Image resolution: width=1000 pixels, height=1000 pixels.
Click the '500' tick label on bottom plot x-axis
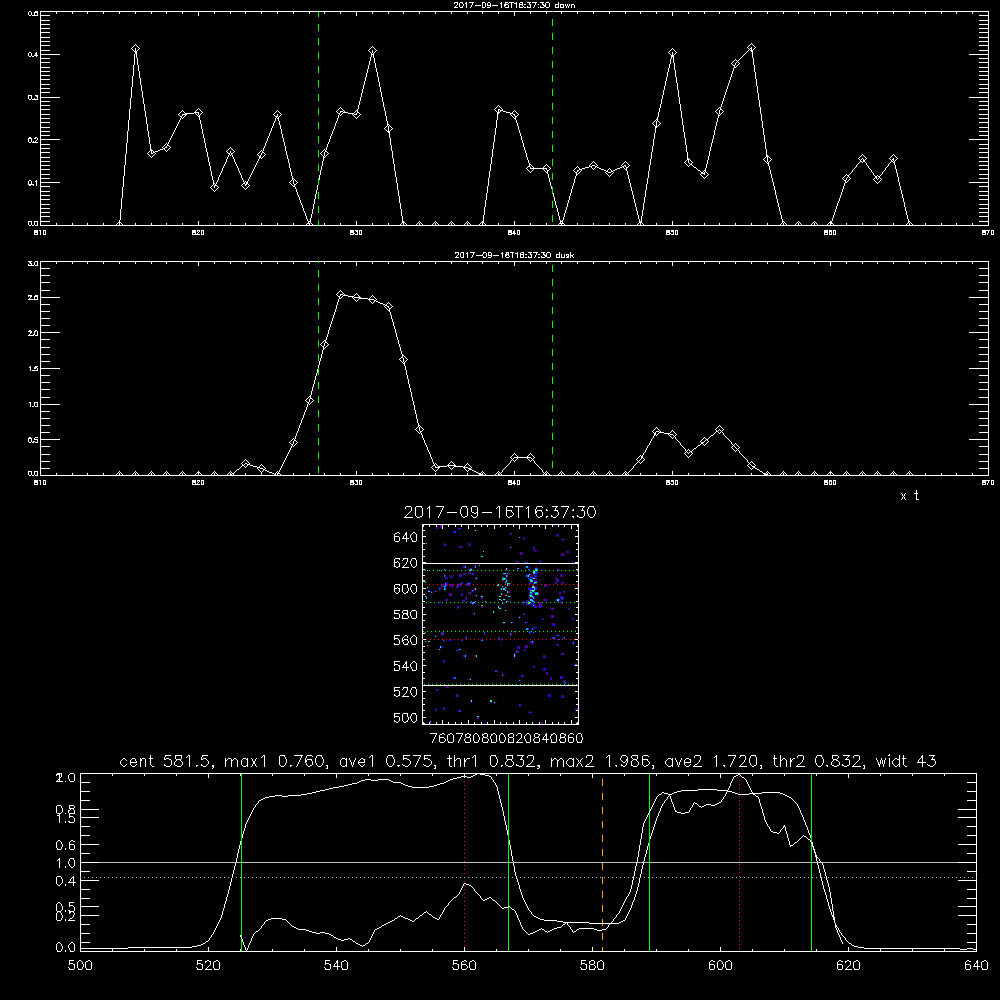tap(80, 966)
